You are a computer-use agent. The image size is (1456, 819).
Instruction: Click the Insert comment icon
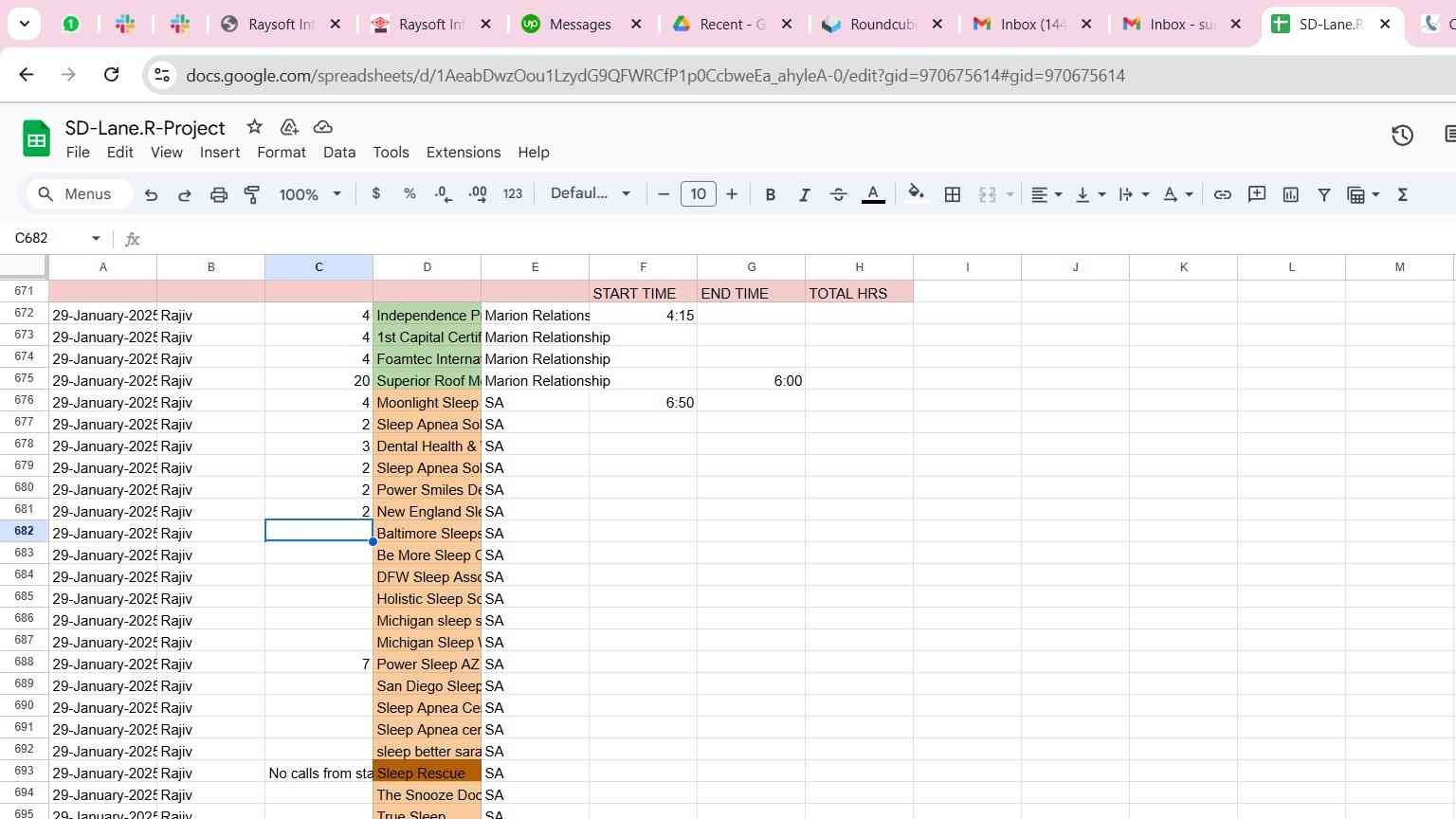[x=1257, y=194]
